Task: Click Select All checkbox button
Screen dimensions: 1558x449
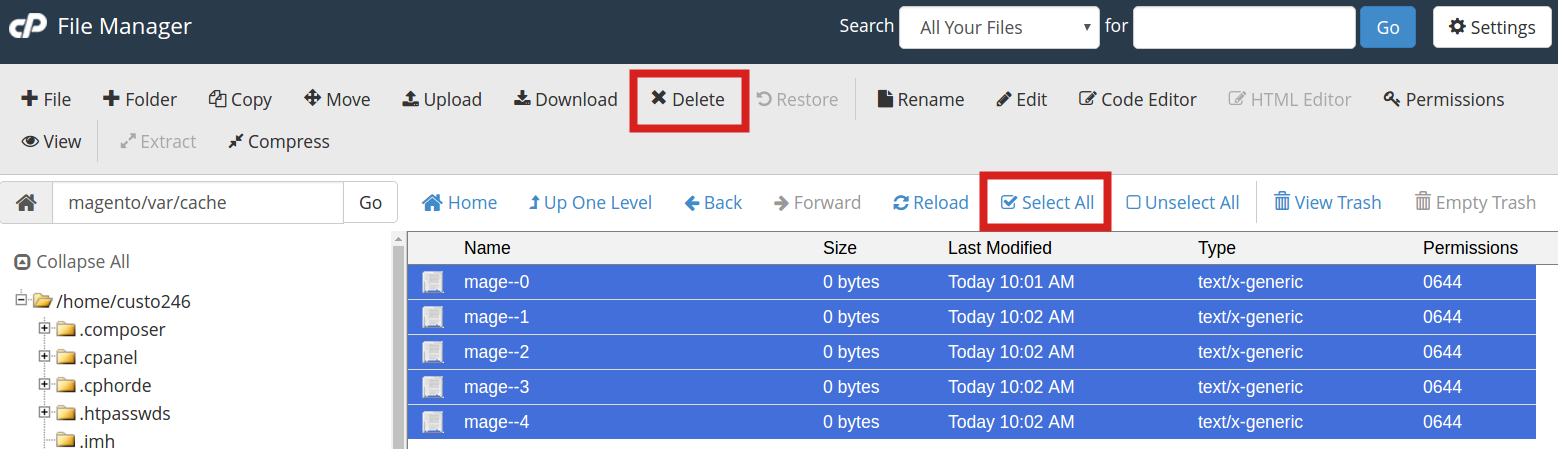Action: pyautogui.click(x=1047, y=202)
